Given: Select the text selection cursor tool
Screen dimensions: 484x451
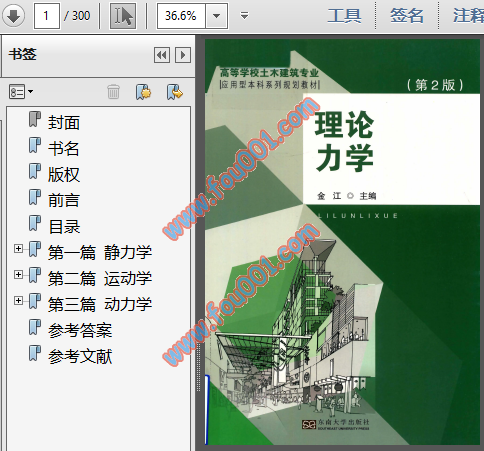Looking at the screenshot, I should [x=123, y=16].
